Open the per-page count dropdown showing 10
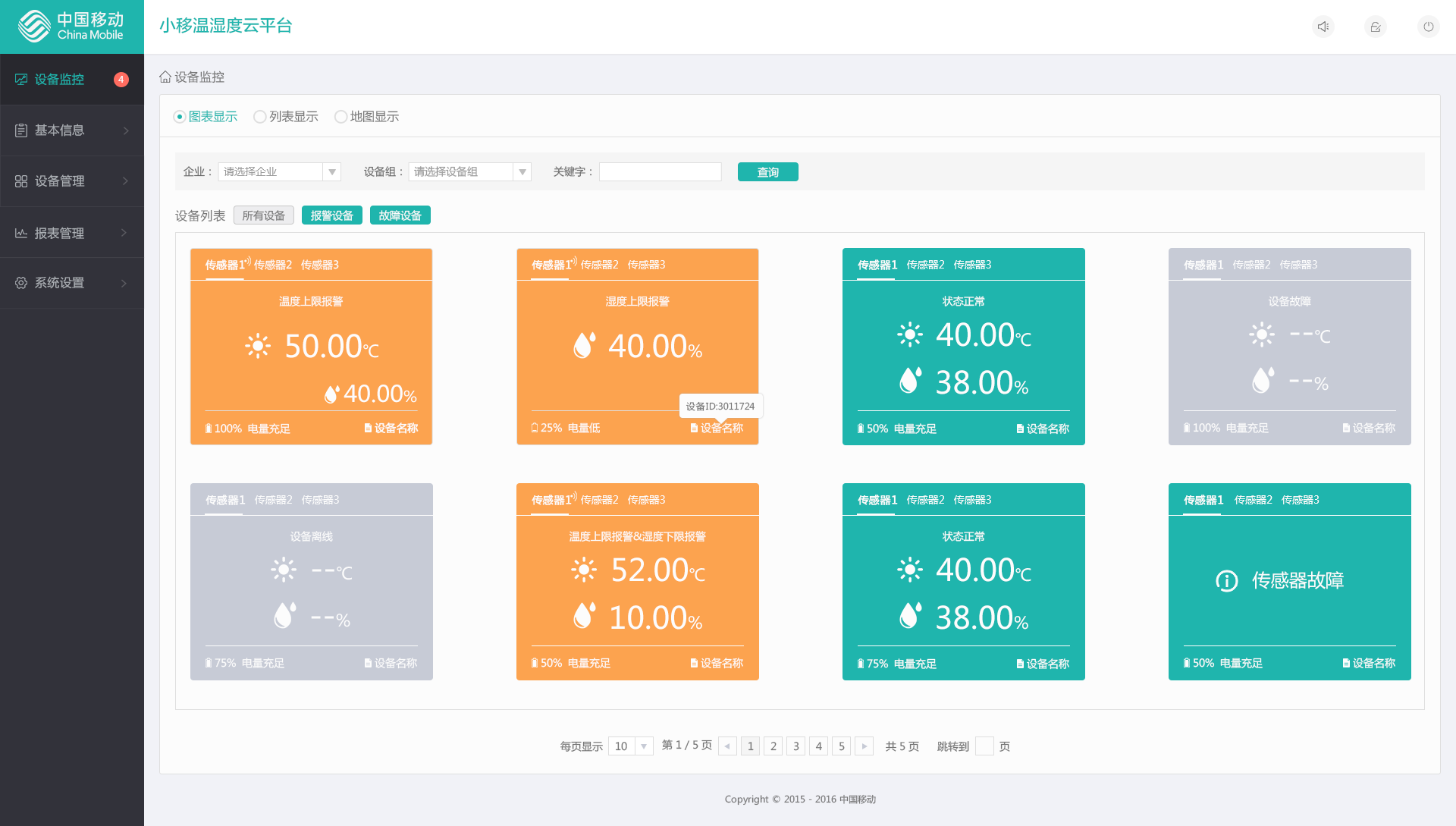The height and width of the screenshot is (826, 1456). pos(630,746)
